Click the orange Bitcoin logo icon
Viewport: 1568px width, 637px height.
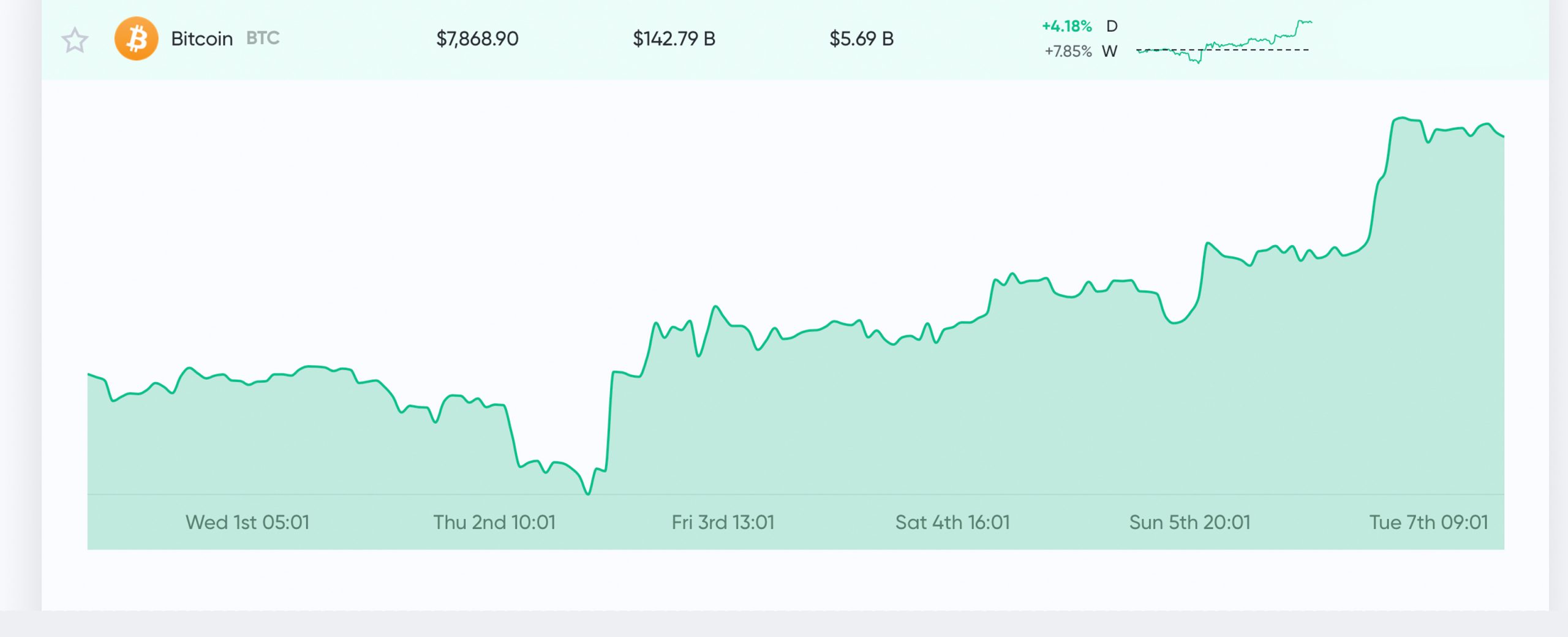[136, 39]
